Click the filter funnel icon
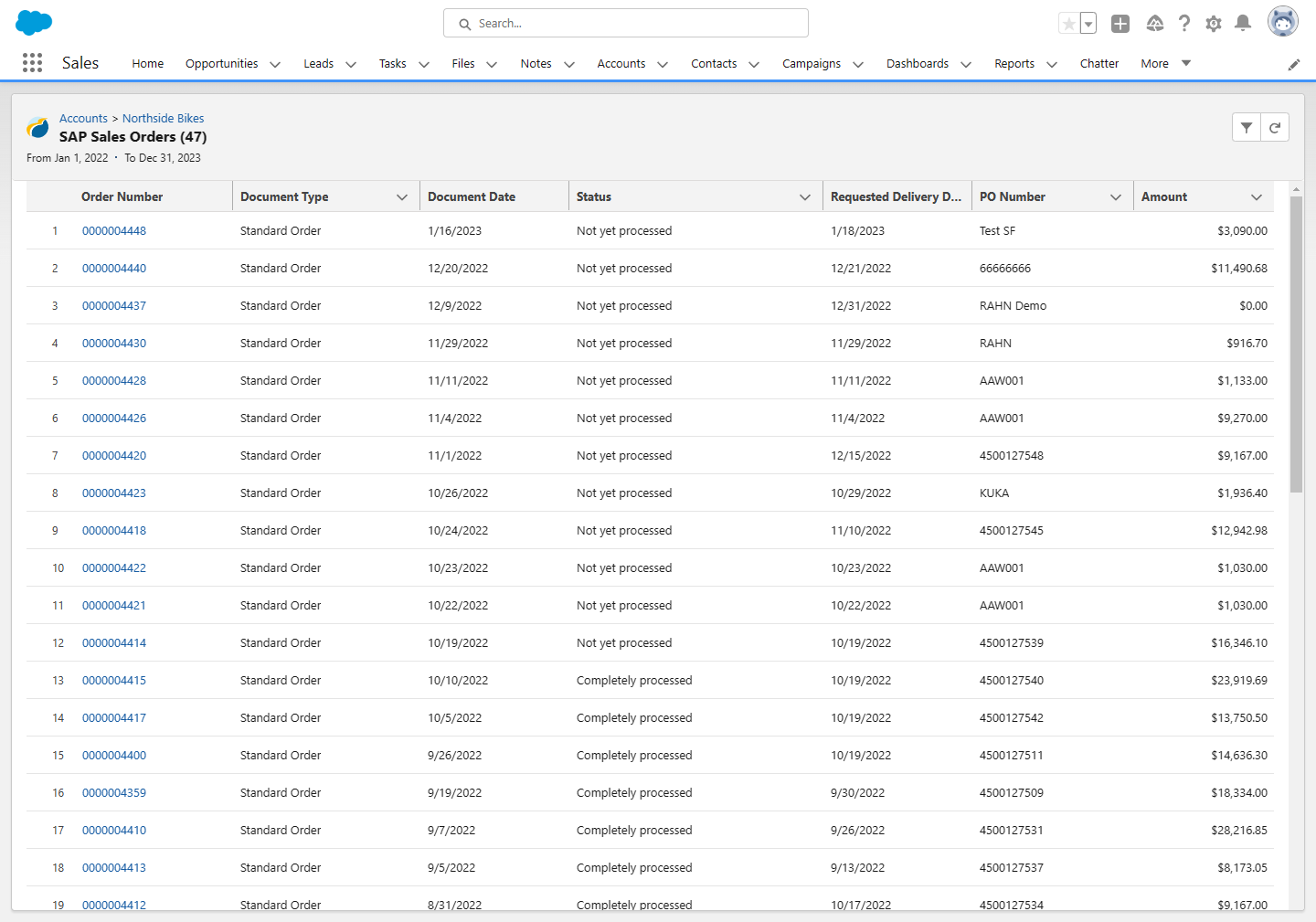The height and width of the screenshot is (922, 1316). click(1247, 128)
